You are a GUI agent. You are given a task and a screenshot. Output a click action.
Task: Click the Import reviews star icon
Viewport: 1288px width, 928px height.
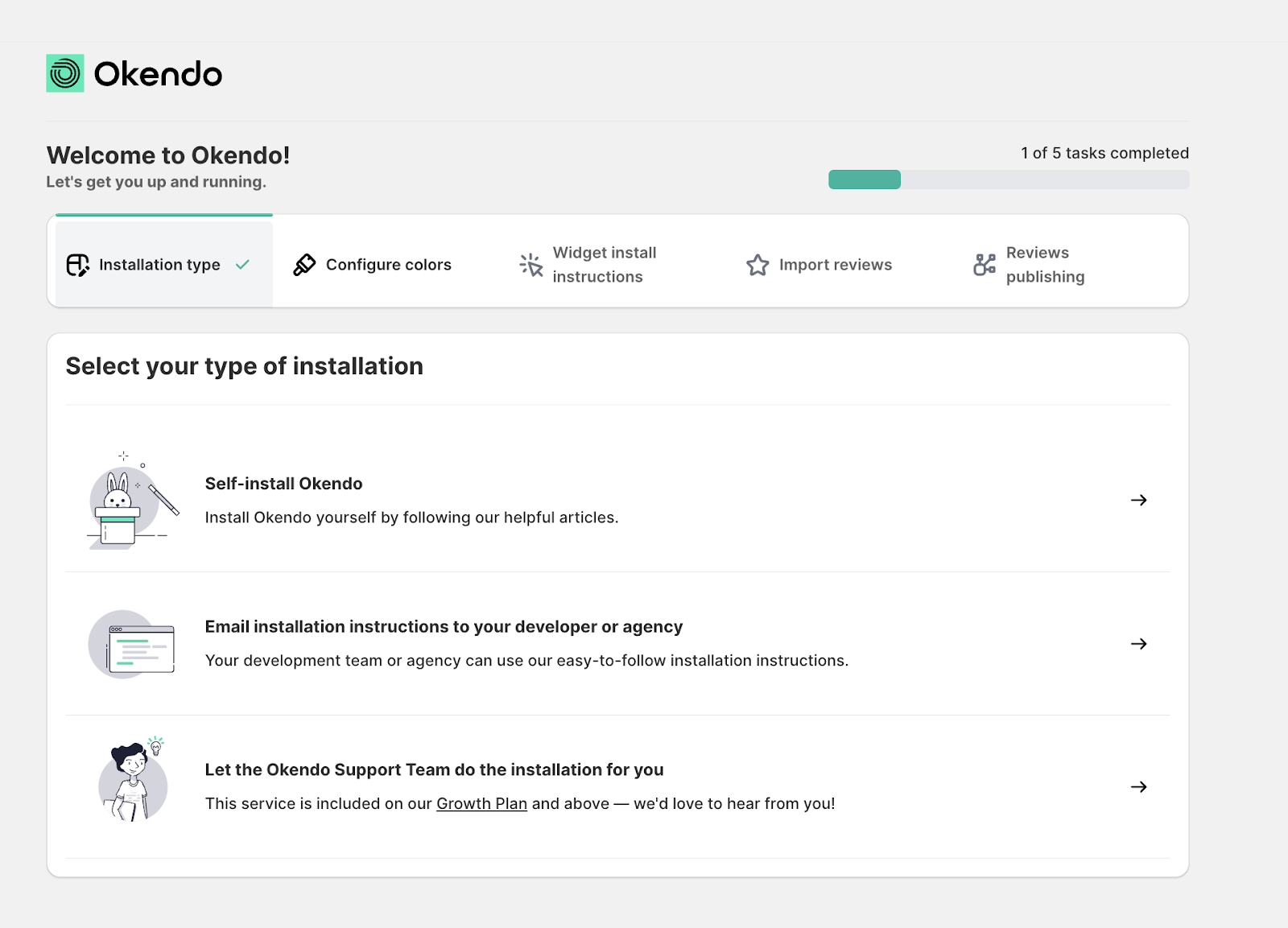(758, 265)
